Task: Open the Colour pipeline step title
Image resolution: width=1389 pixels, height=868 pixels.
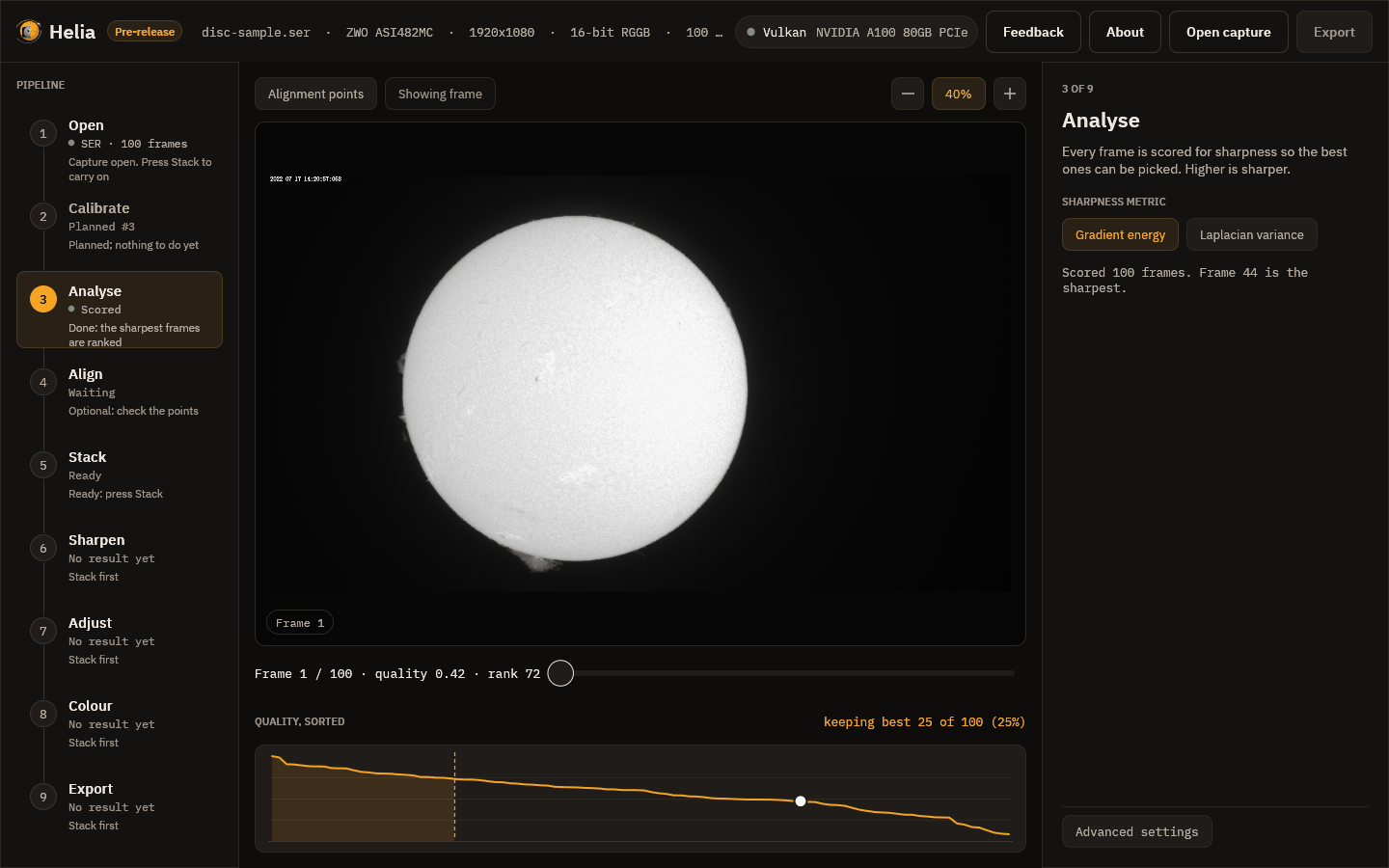Action: pyautogui.click(x=91, y=706)
